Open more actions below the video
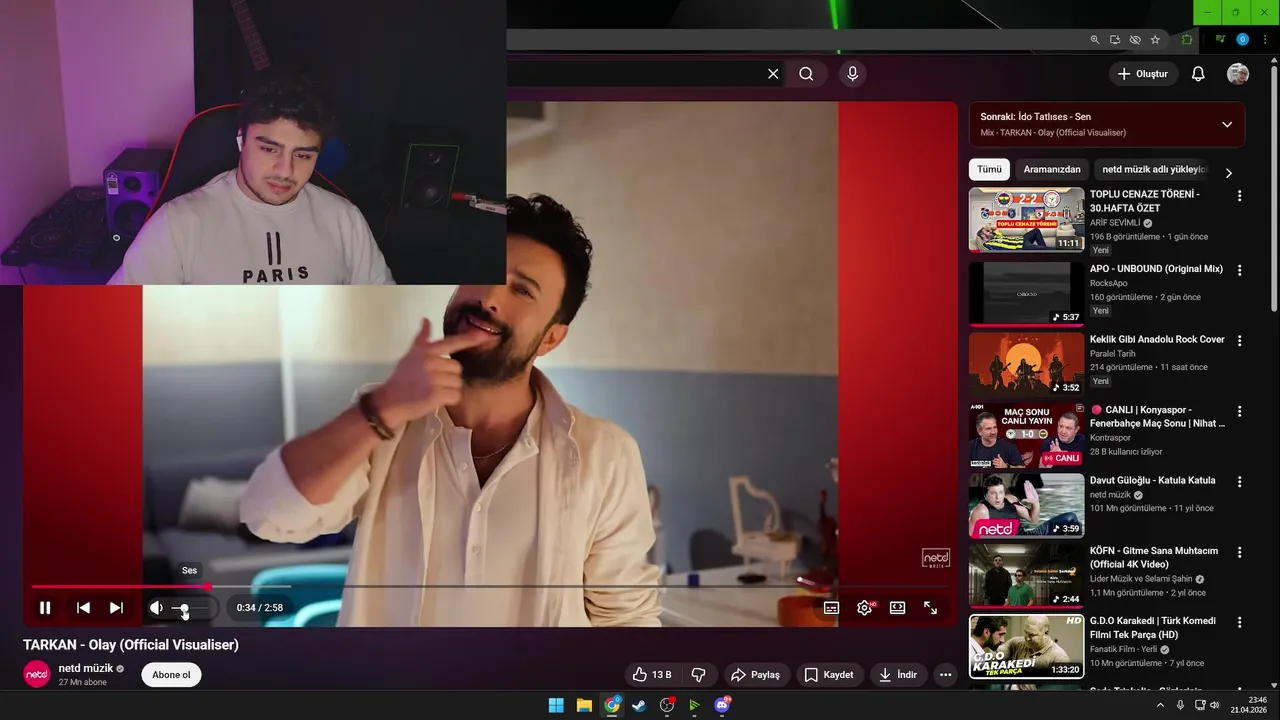This screenshot has width=1280, height=720. click(x=946, y=675)
